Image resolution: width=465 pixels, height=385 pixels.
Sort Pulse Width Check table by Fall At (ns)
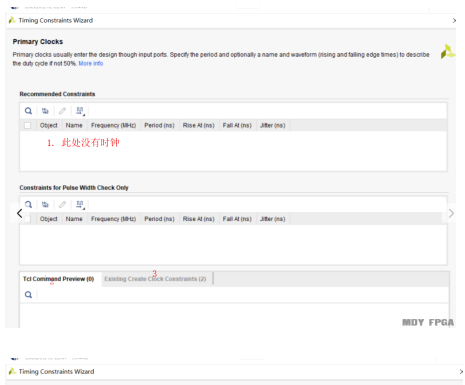coord(237,219)
